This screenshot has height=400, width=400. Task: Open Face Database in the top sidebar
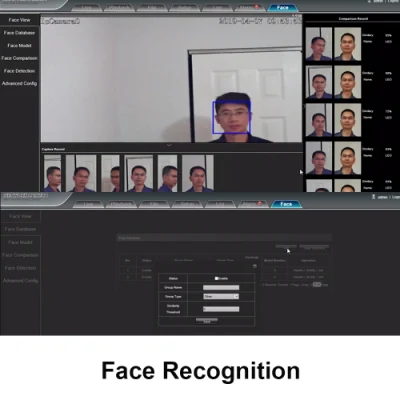click(19, 33)
